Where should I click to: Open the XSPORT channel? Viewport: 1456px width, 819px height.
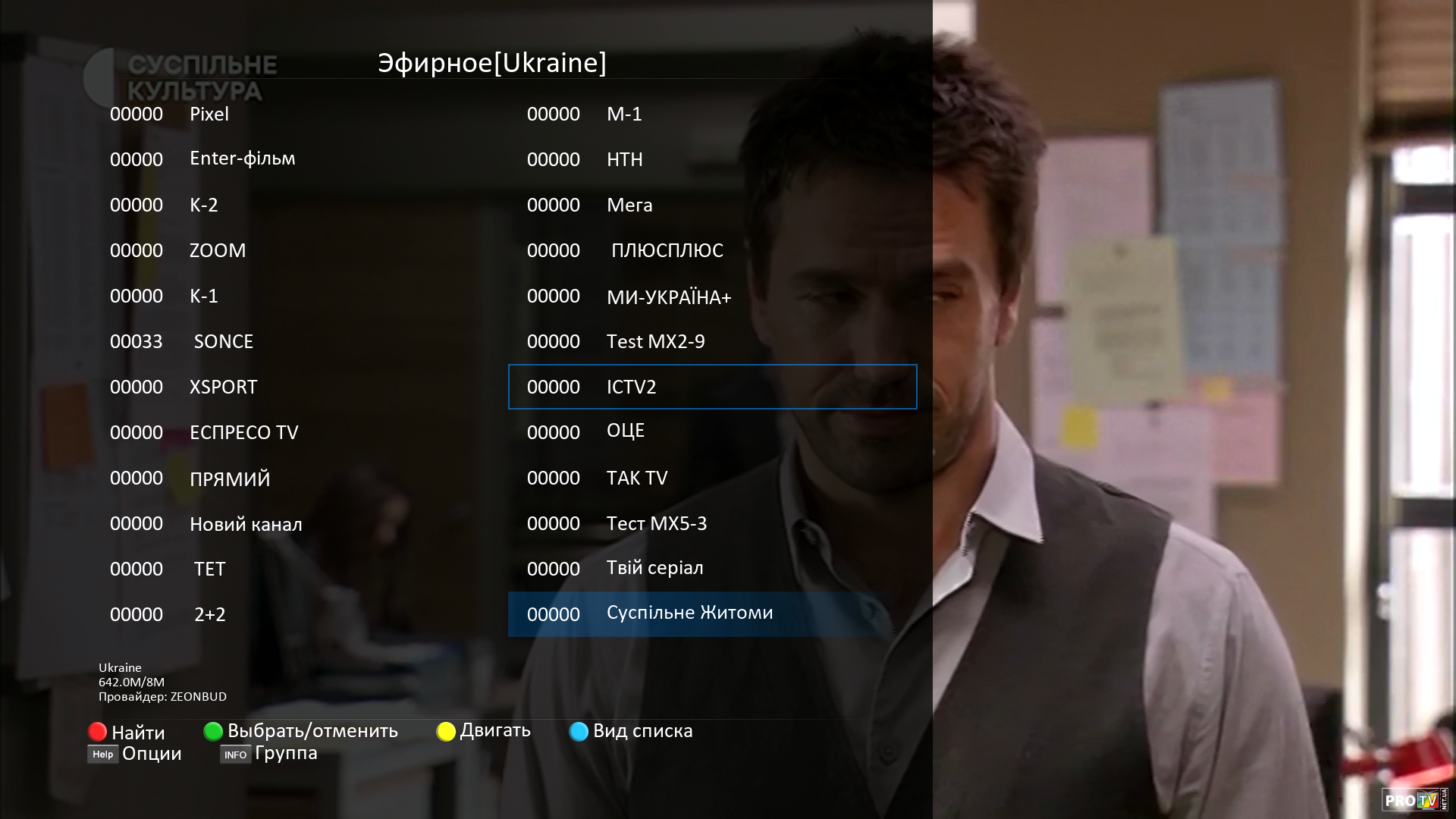223,387
